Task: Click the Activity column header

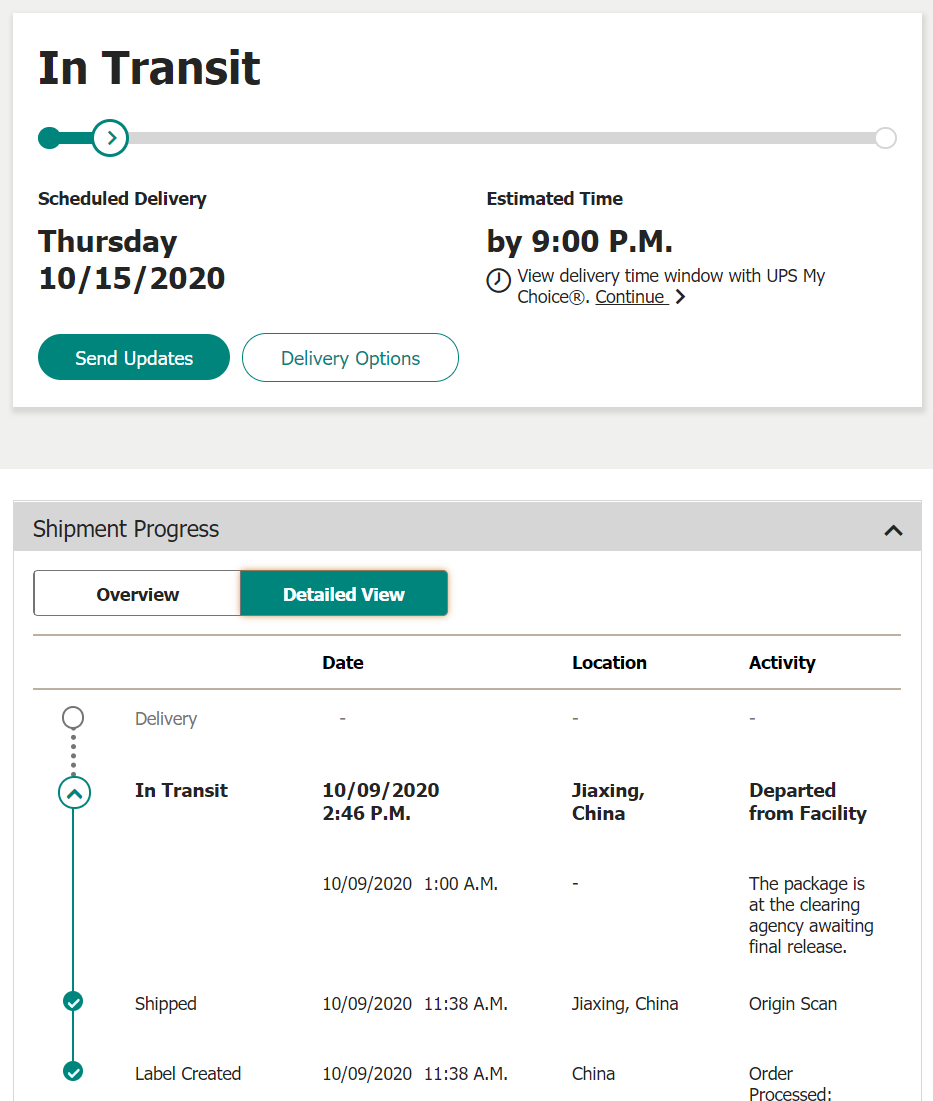Action: click(x=782, y=663)
